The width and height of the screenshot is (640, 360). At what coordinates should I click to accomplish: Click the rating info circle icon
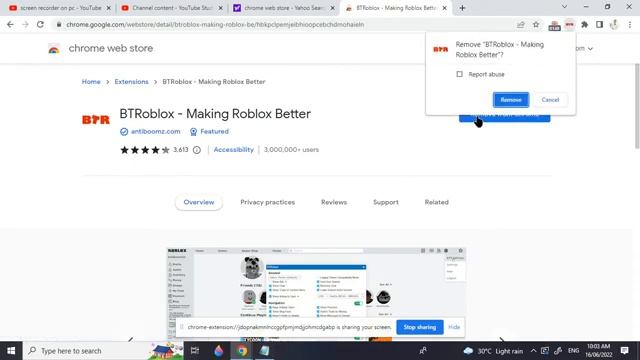click(197, 150)
